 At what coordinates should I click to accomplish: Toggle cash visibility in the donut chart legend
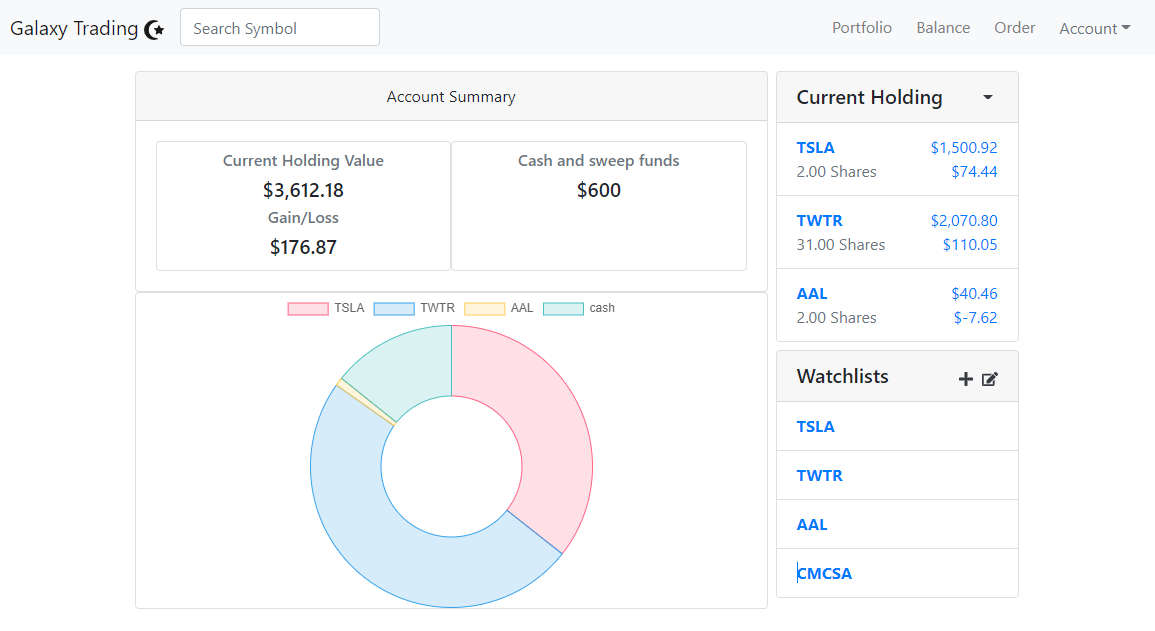pyautogui.click(x=604, y=308)
